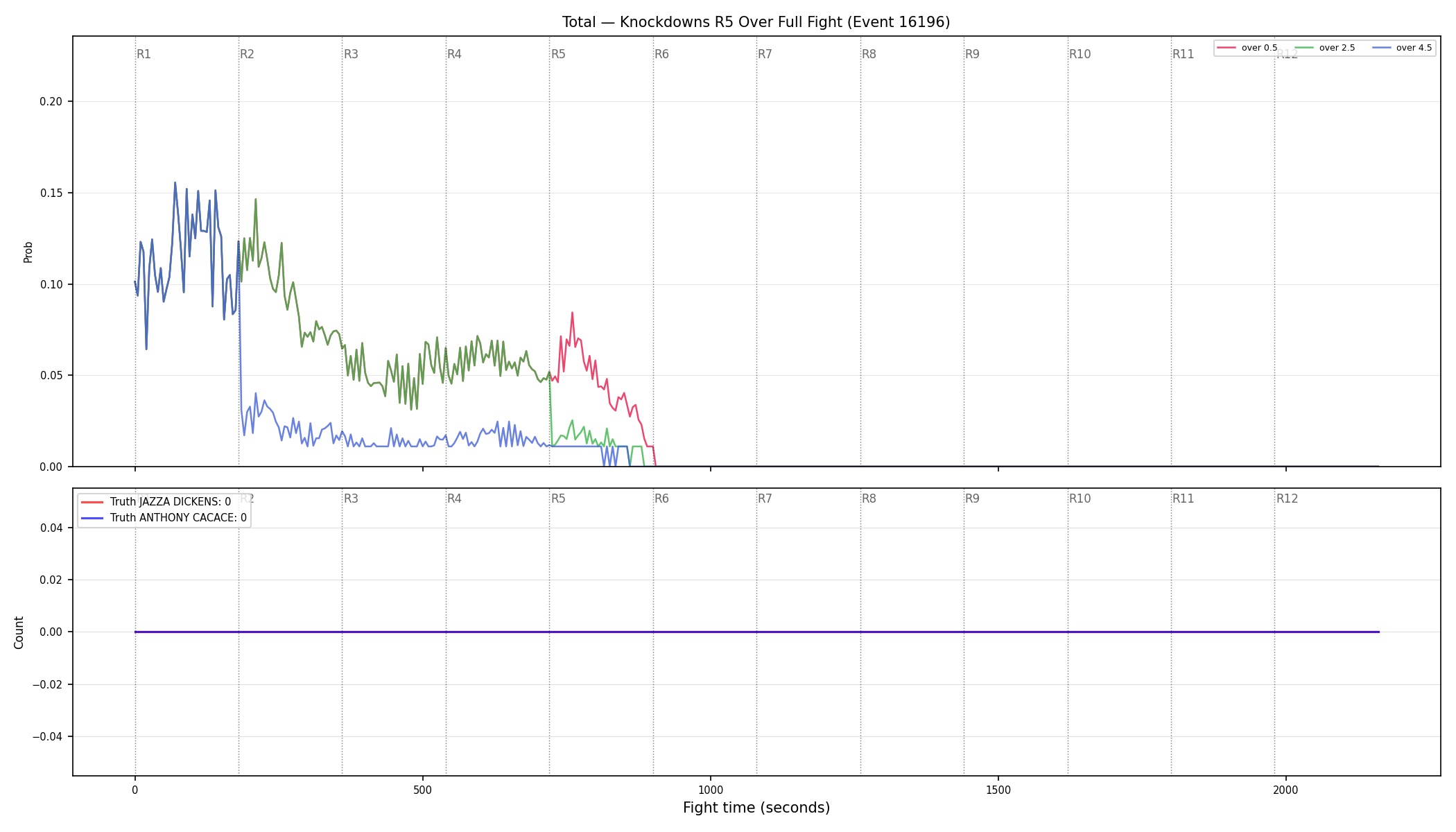1456x832 pixels.
Task: Click the blue line swatch beside 'over 4.5'
Action: tap(1381, 48)
